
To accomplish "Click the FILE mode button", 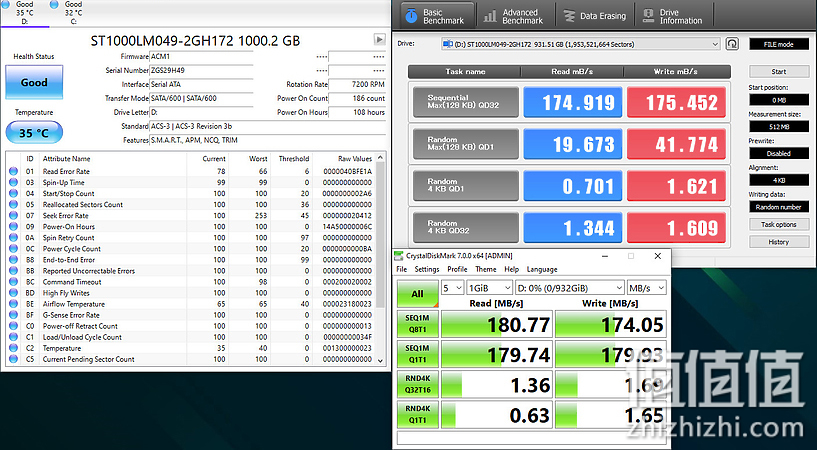I will [x=779, y=44].
